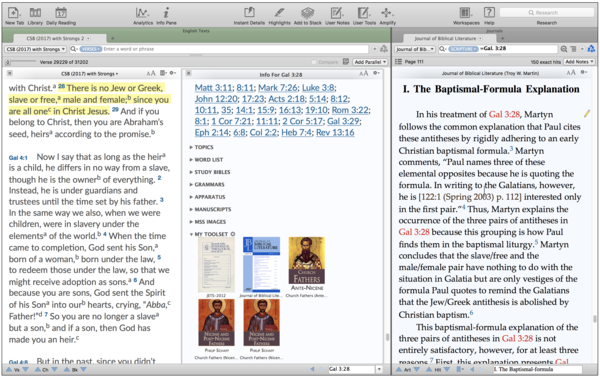Screen dimensions: 600x379
Task: Open gear settings in CSB pane
Action: [173, 74]
